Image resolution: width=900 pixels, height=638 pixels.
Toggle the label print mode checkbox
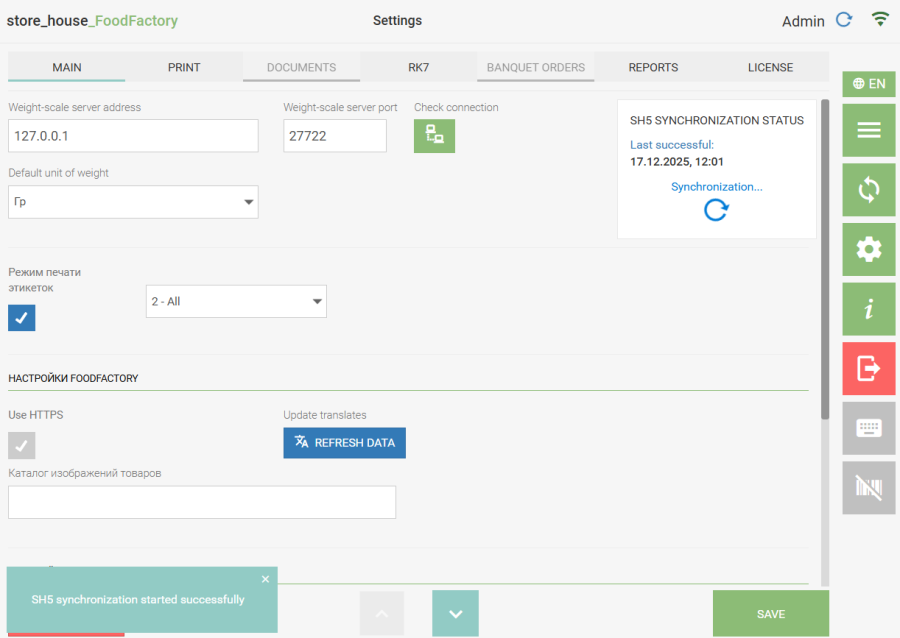click(22, 318)
